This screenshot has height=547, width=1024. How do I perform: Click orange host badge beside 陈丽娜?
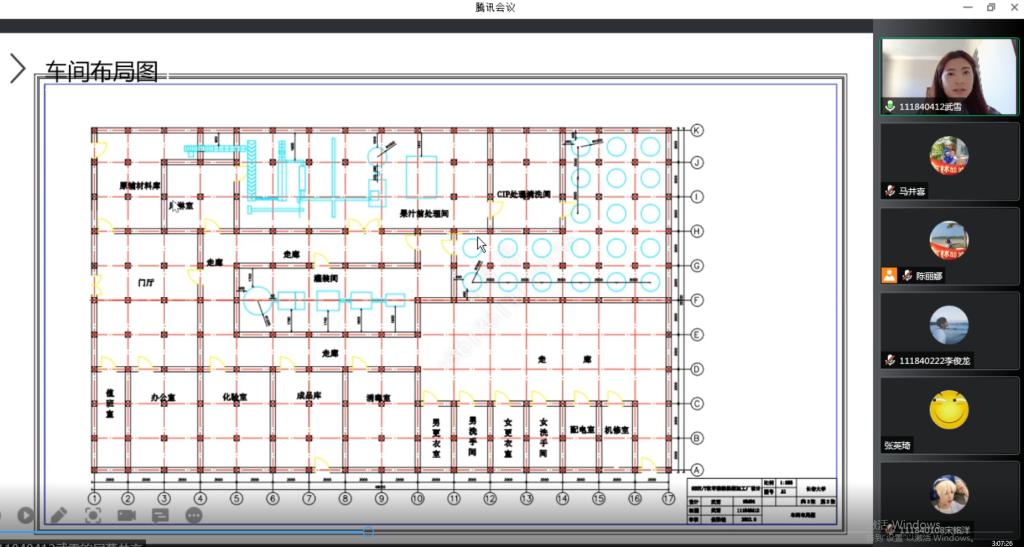point(889,275)
